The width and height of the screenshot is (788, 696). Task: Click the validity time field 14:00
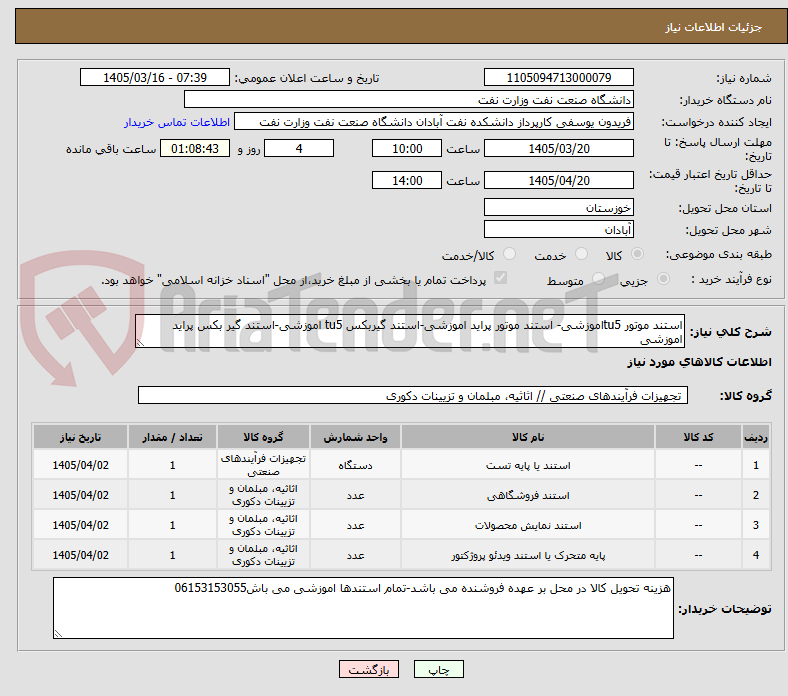click(x=407, y=180)
